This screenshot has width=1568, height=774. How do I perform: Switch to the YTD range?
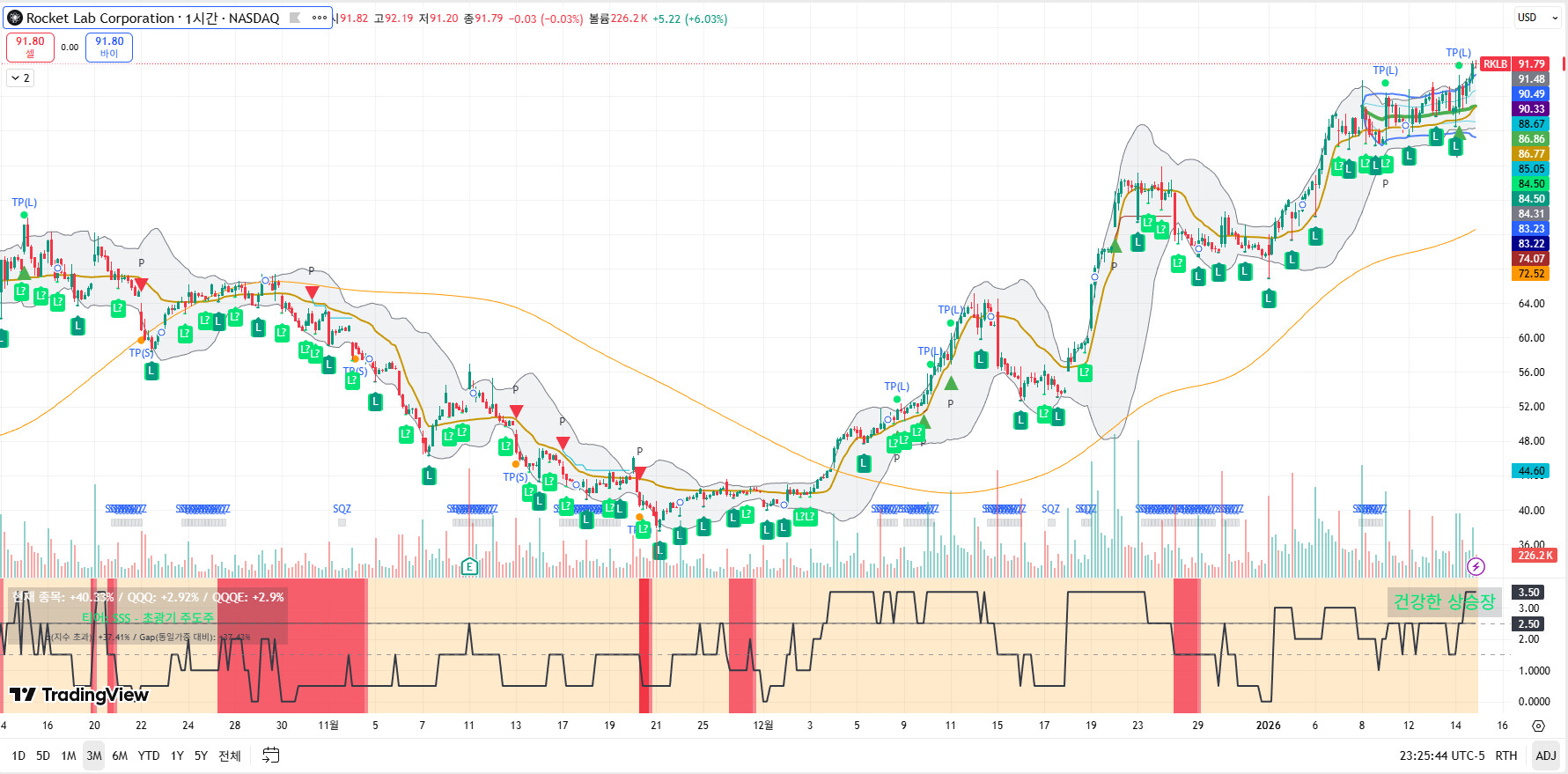click(149, 756)
